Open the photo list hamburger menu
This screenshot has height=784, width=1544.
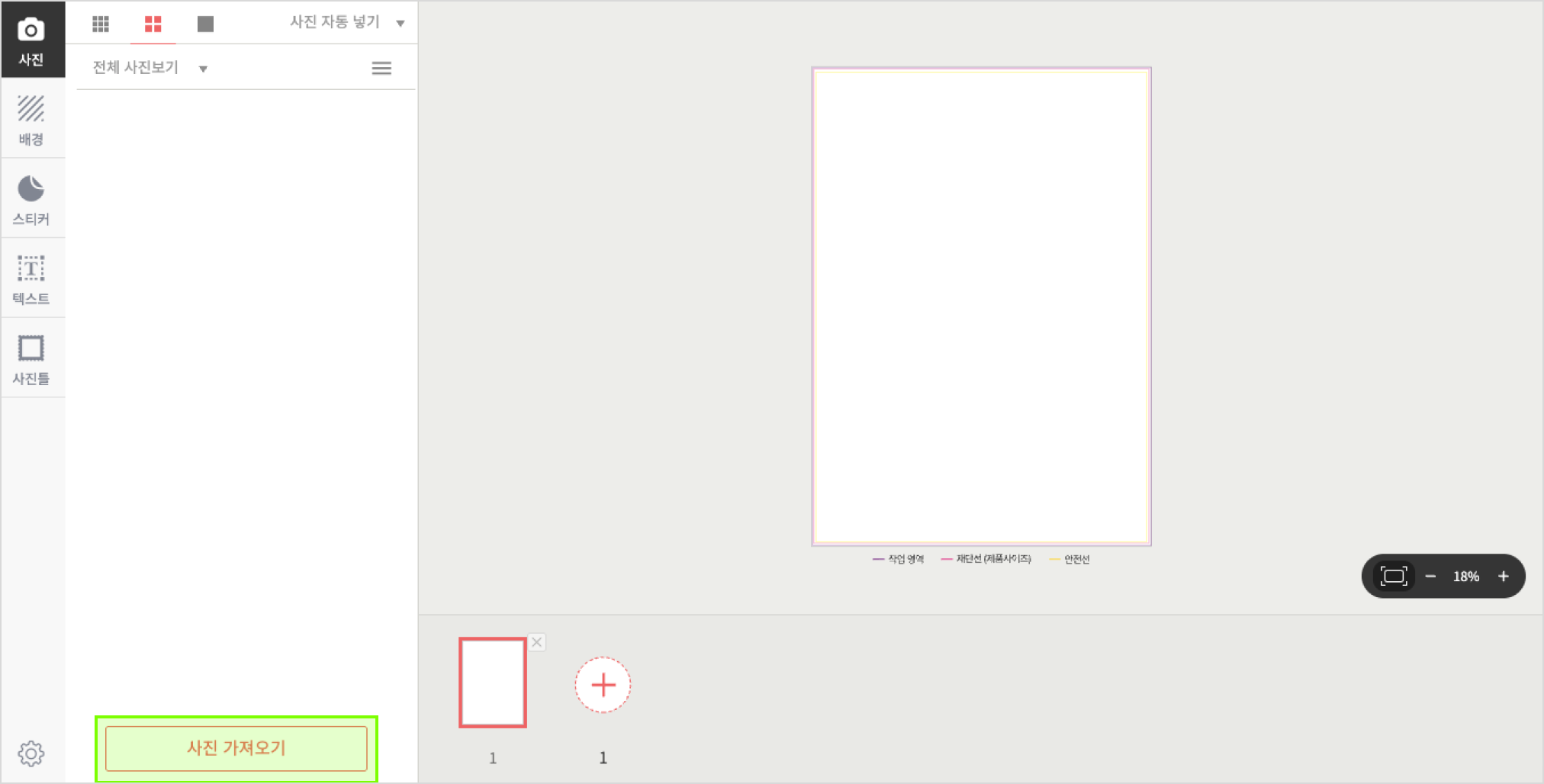(381, 69)
